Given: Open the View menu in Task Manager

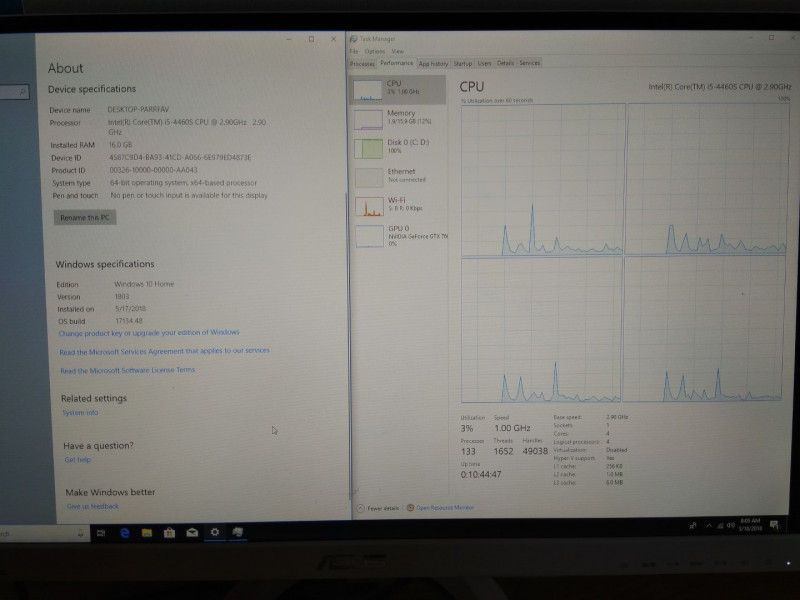Looking at the screenshot, I should [x=397, y=52].
